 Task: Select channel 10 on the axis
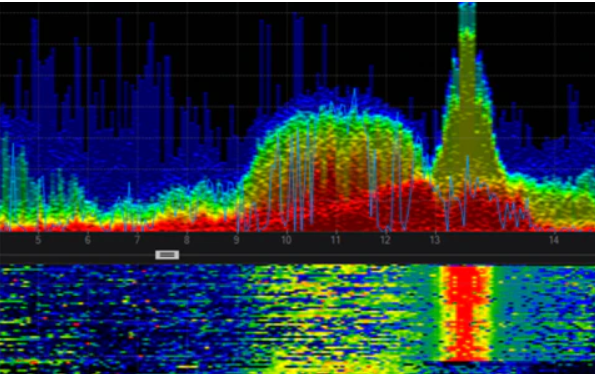pyautogui.click(x=286, y=240)
